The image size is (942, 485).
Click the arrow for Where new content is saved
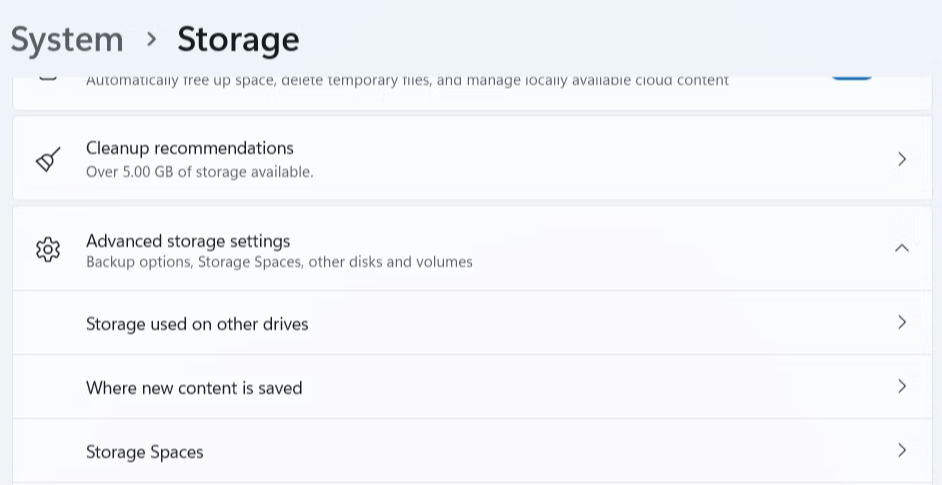coord(902,386)
